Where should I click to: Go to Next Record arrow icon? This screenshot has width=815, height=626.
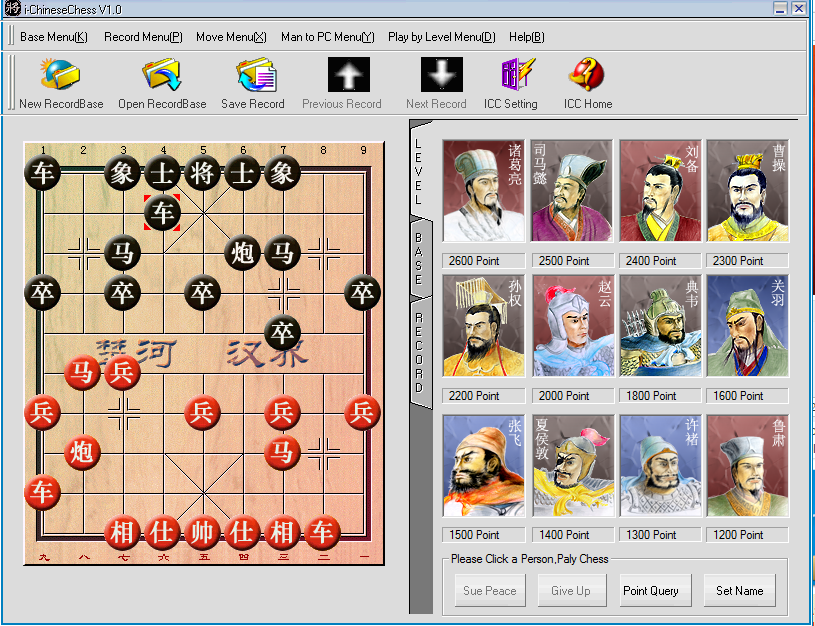point(442,74)
